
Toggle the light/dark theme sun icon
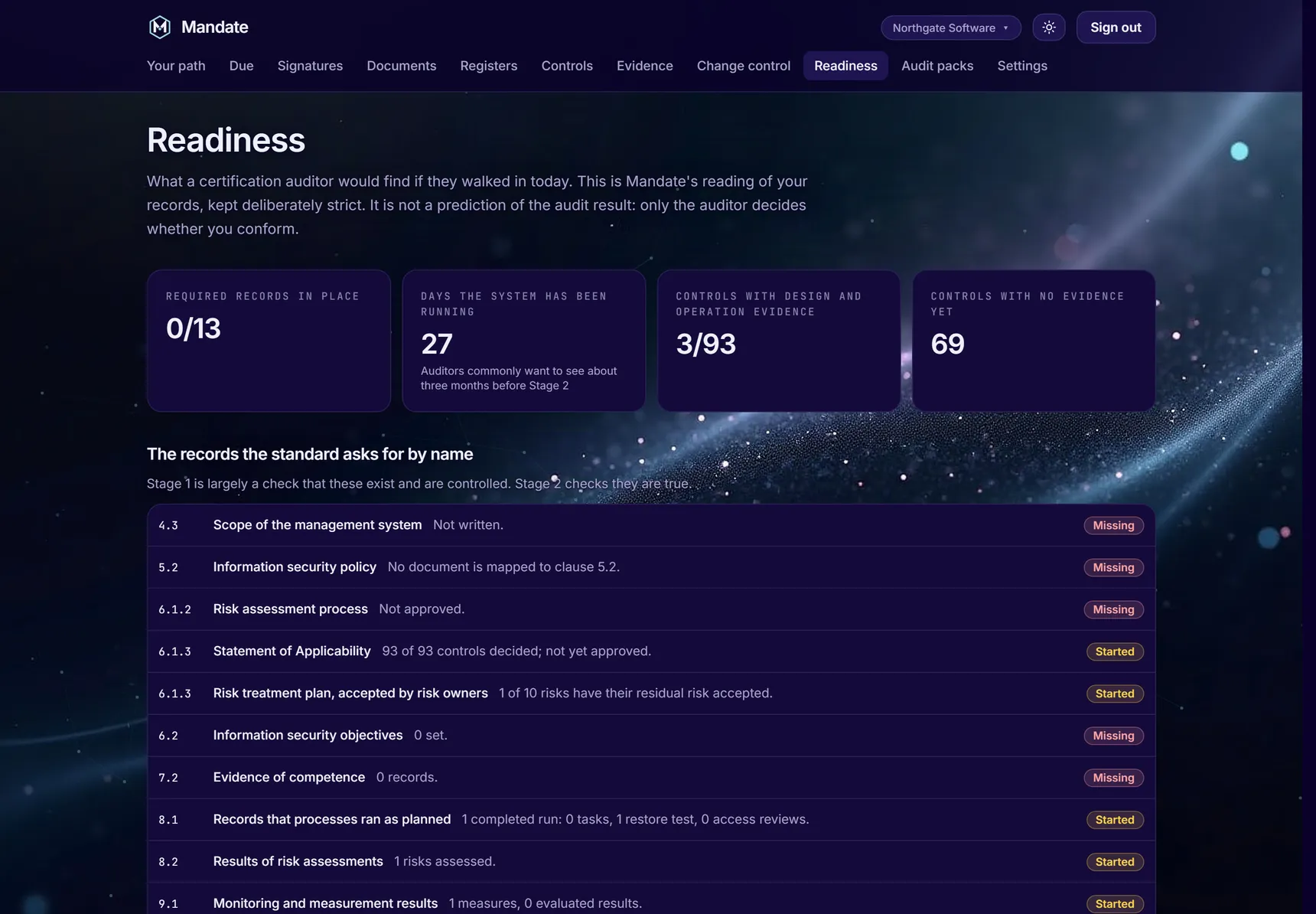[1049, 28]
